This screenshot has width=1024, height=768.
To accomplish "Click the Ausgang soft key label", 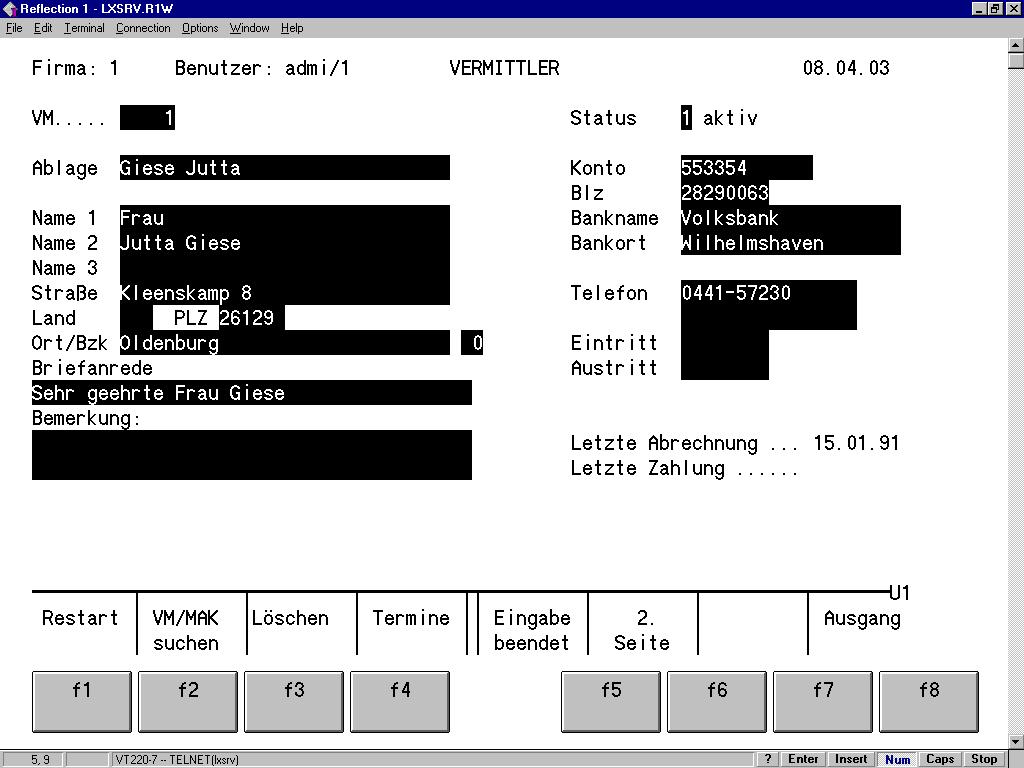I will coord(862,618).
